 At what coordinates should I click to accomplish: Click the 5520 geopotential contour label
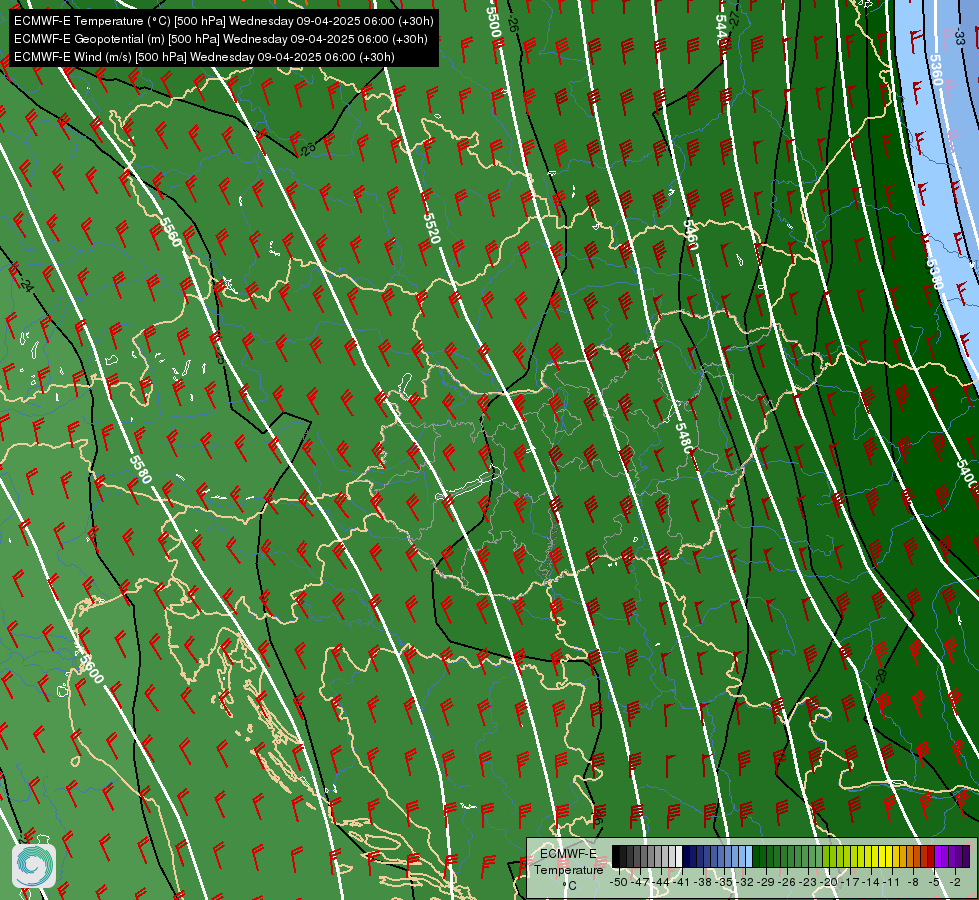(x=432, y=228)
